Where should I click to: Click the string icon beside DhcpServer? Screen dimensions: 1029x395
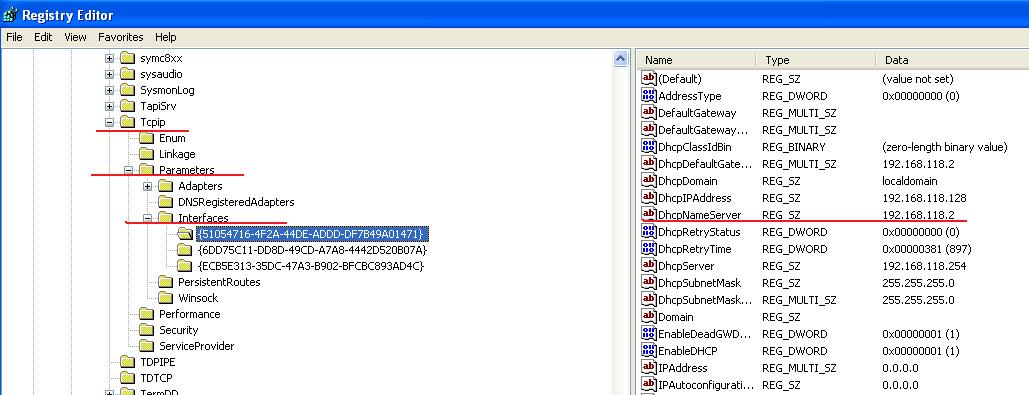point(649,266)
